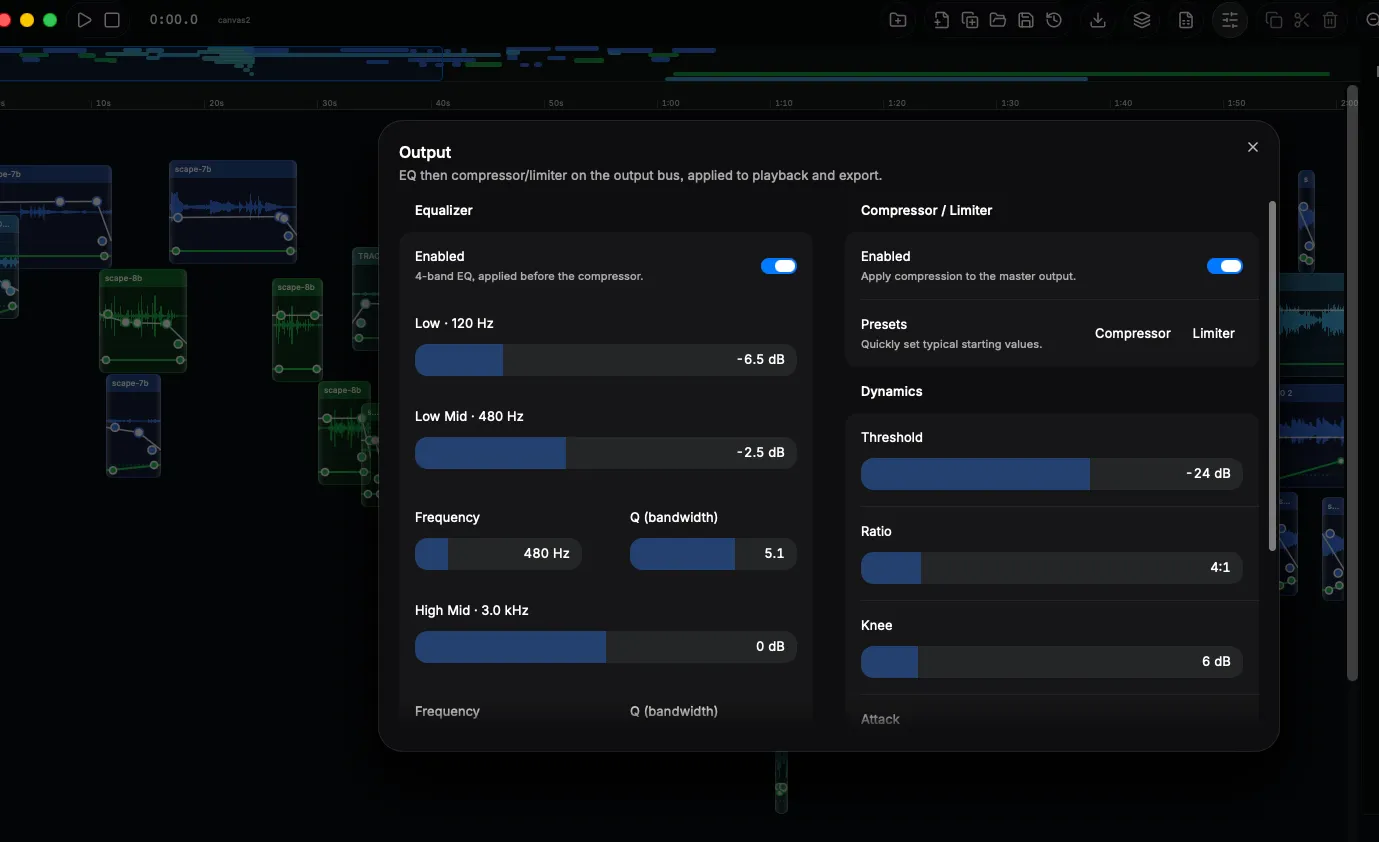Click the Low Mid Frequency 480 Hz slider
Viewport: 1379px width, 842px height.
(x=498, y=553)
